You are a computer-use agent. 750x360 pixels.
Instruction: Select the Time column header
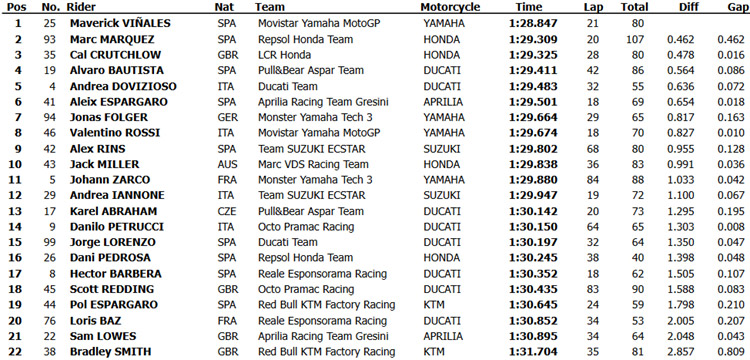[529, 7]
